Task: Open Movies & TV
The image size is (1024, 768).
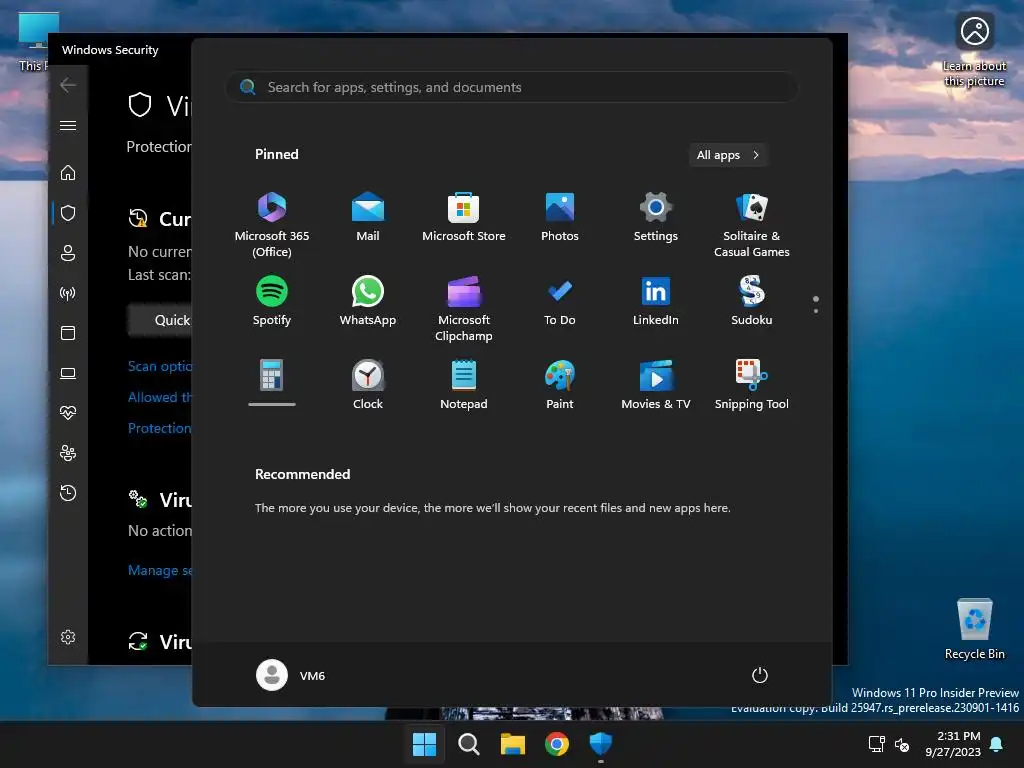Action: 656,385
